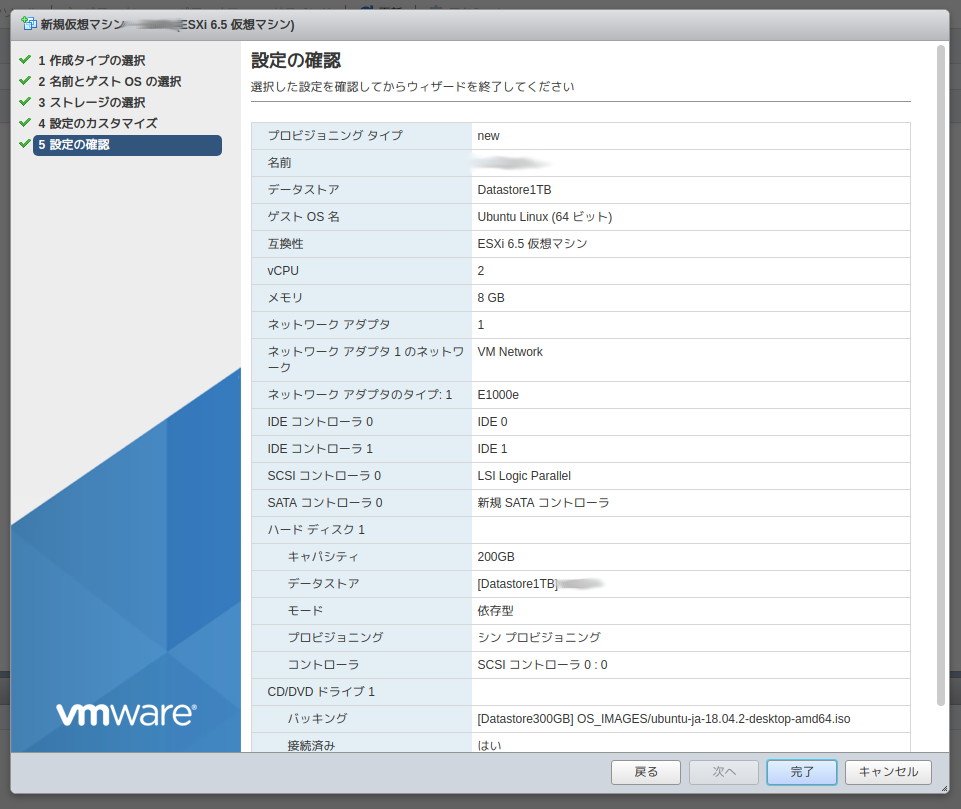The width and height of the screenshot is (961, 809).
Task: Click the 接続済み row label
Action: coord(311,746)
